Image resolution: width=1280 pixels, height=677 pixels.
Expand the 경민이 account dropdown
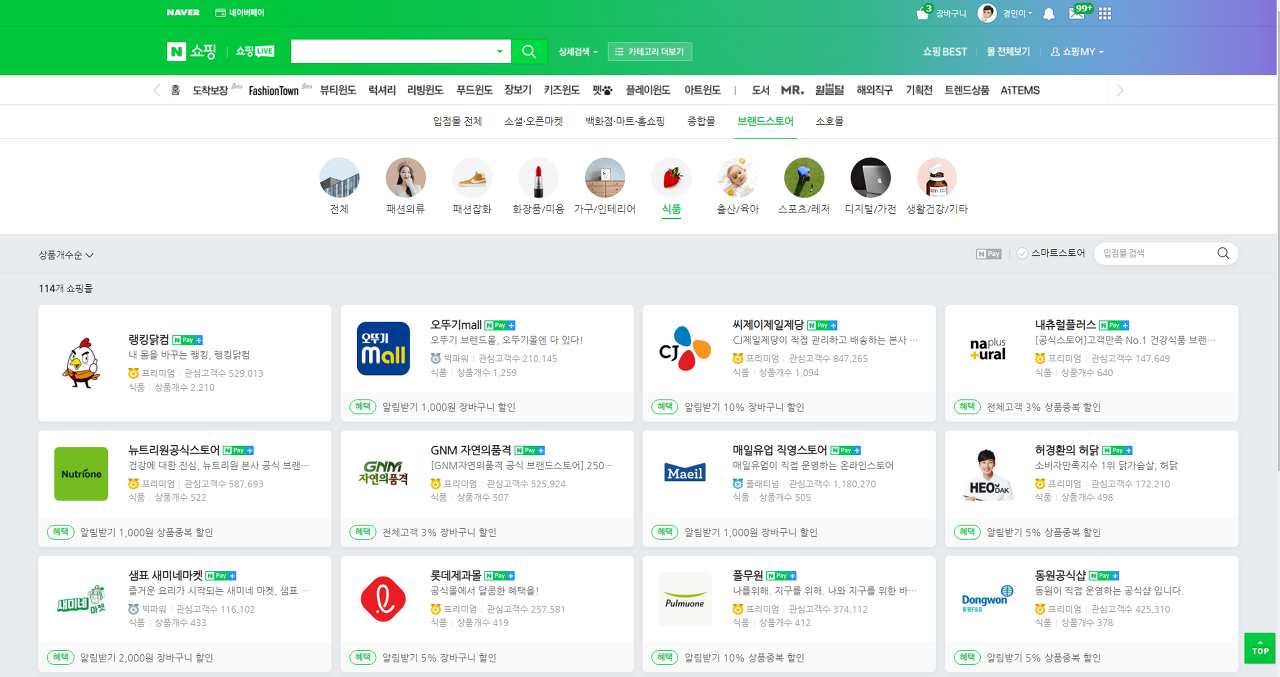1018,14
